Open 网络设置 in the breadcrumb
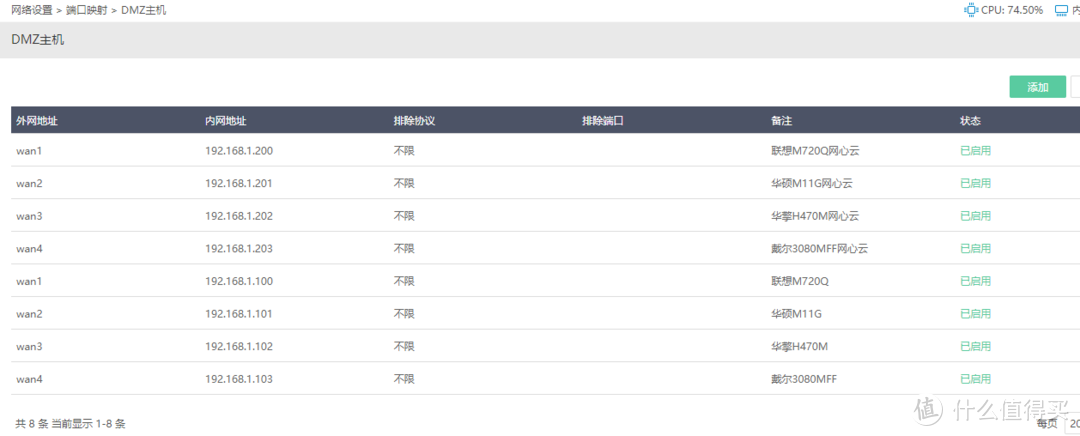The image size is (1080, 436). [32, 11]
